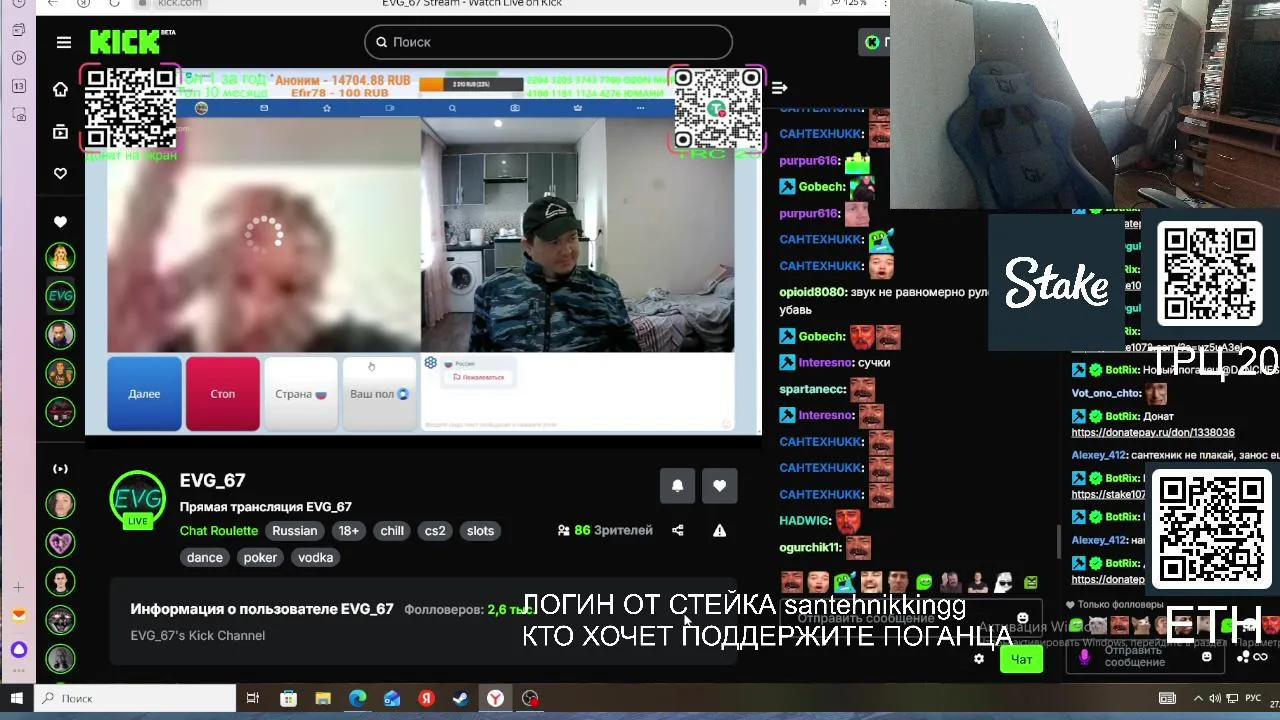Select the dance tag
The image size is (1280, 720).
[205, 558]
